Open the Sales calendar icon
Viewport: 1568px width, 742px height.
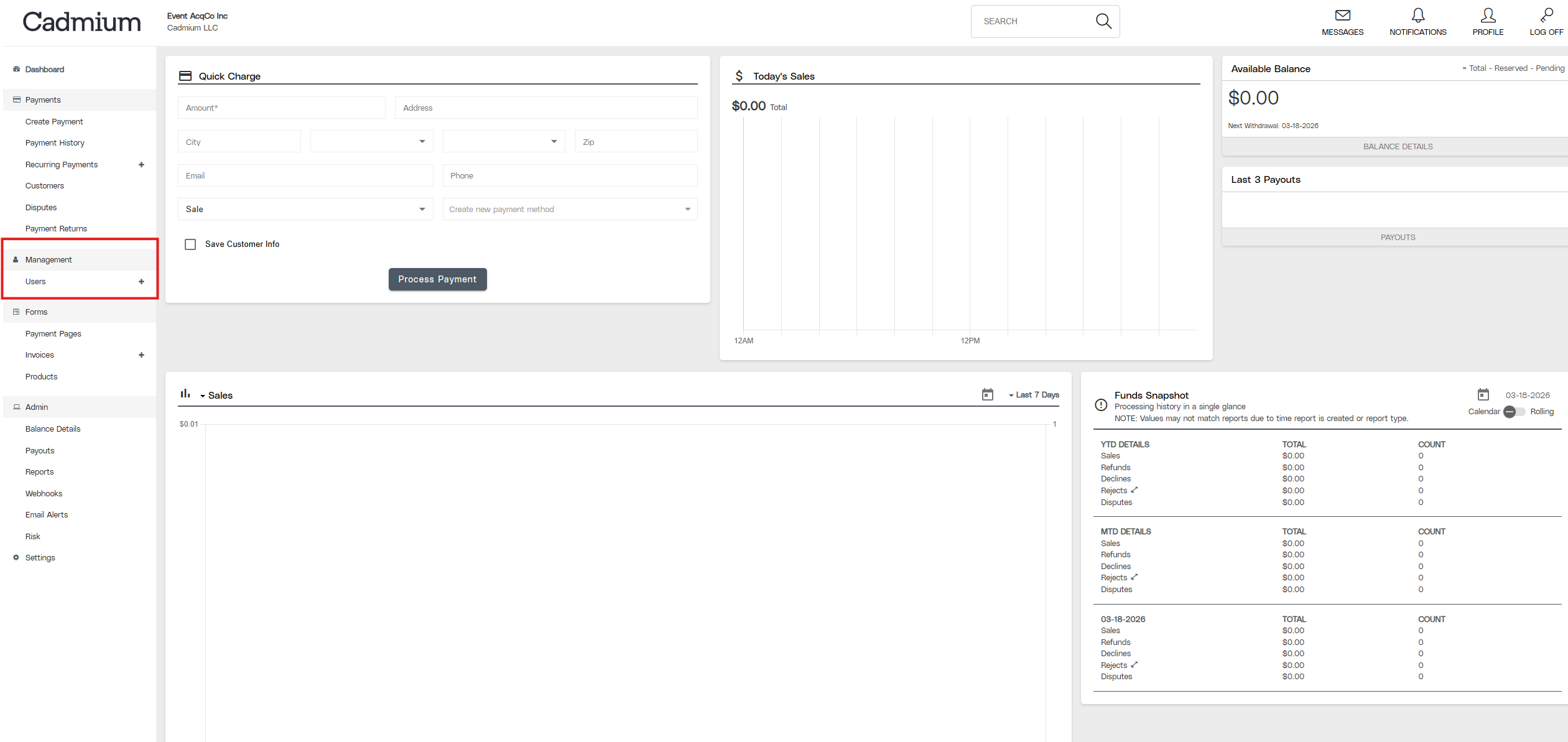point(987,395)
